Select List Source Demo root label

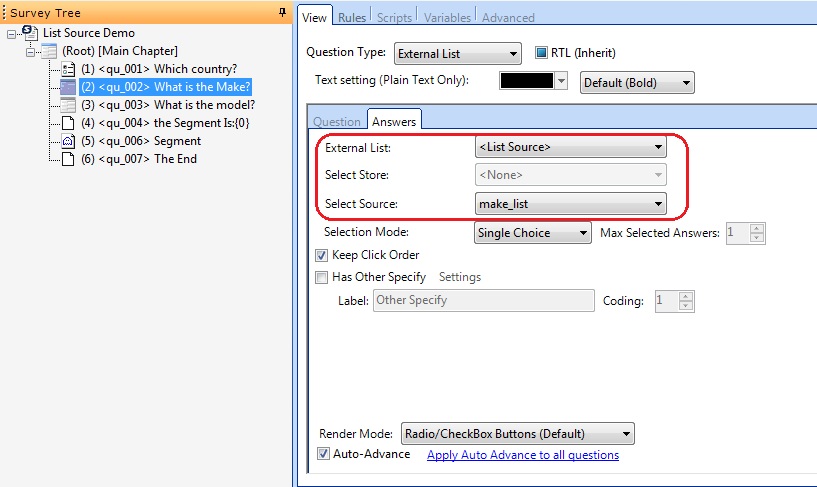pos(89,33)
